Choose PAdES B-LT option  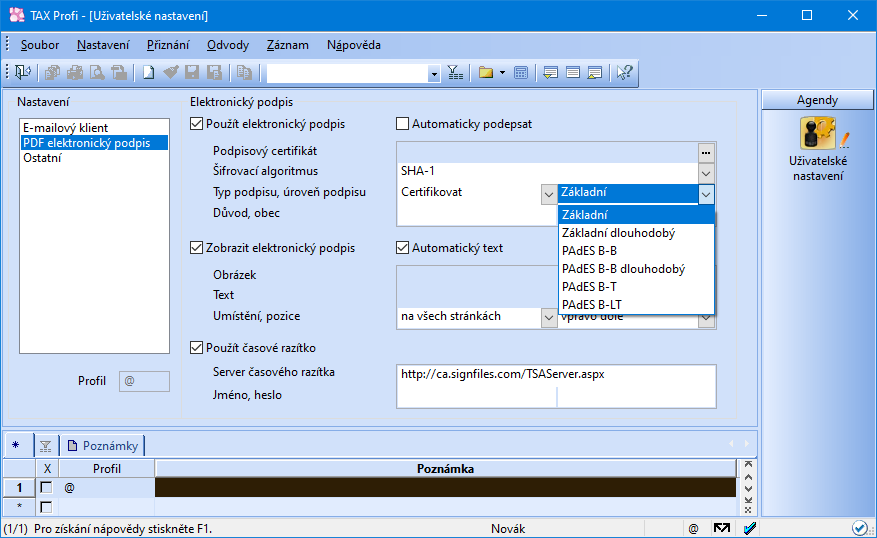click(x=636, y=304)
